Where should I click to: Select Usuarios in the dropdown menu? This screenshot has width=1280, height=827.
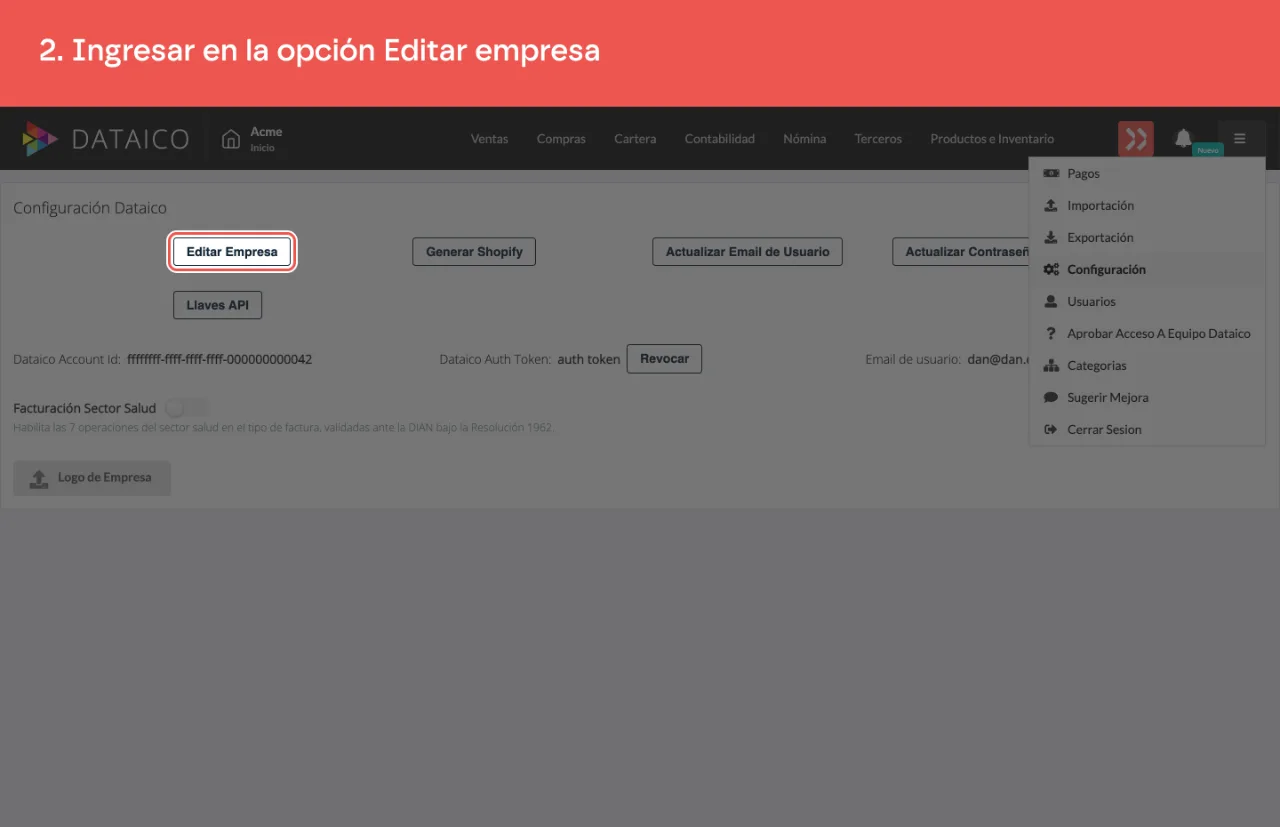(1147, 301)
